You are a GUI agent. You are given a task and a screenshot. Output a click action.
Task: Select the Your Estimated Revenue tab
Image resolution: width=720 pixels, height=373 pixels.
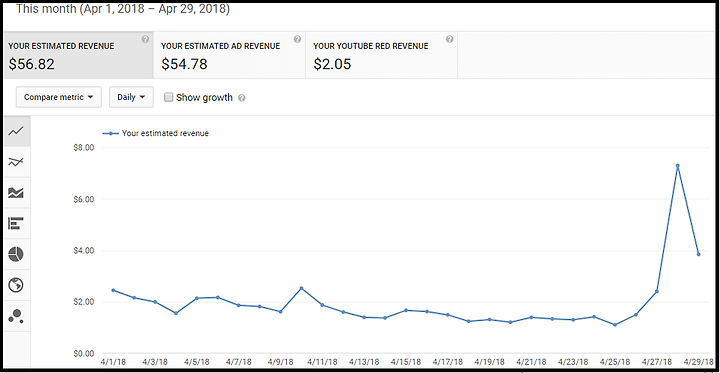click(x=78, y=55)
